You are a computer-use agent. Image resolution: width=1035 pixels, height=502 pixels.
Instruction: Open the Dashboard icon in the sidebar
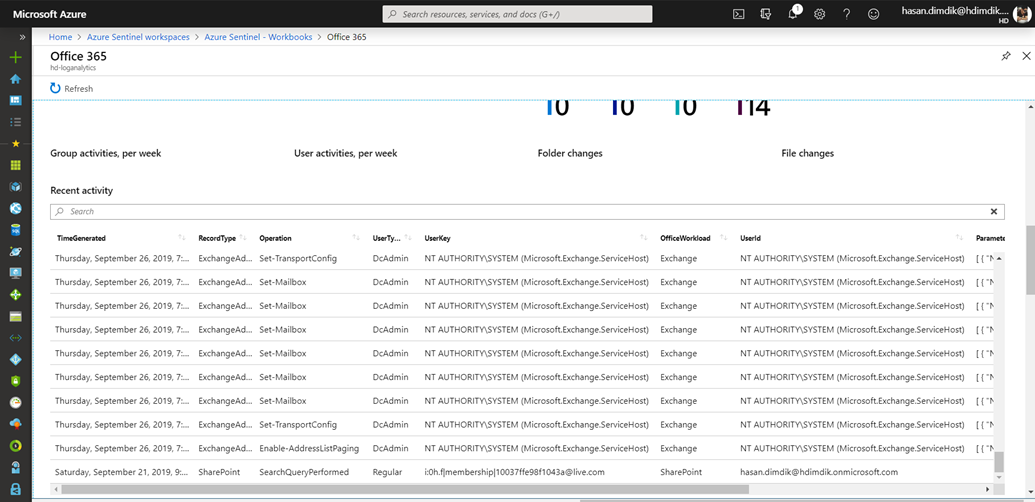click(x=16, y=100)
